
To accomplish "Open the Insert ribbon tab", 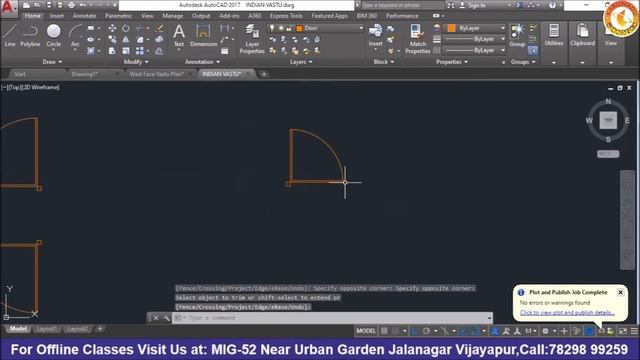I will [x=56, y=16].
